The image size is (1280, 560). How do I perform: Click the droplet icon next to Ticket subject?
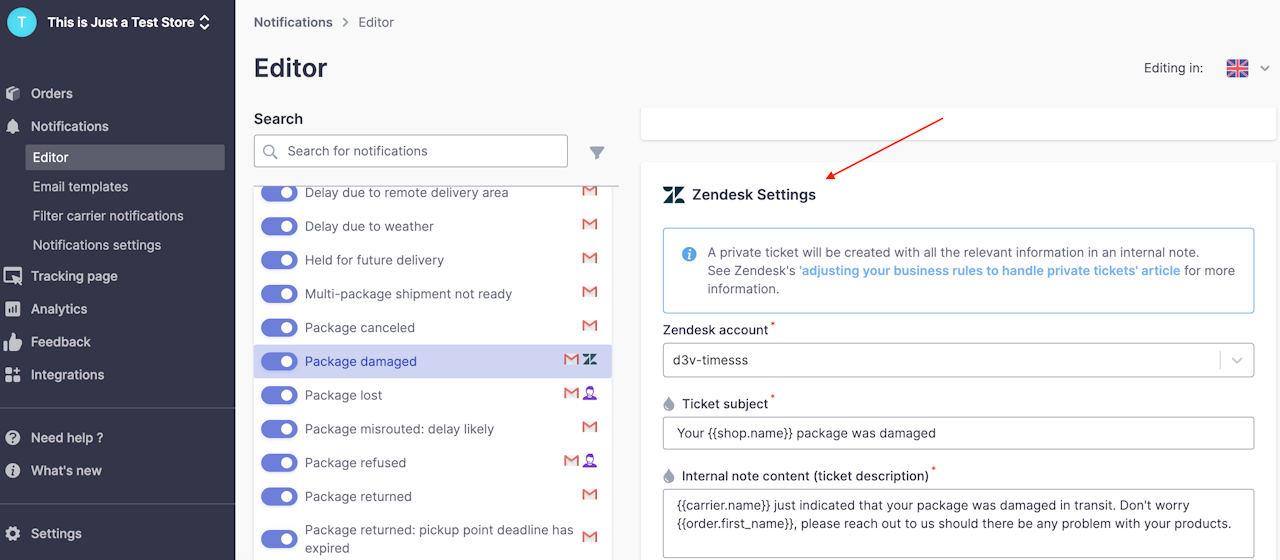pos(669,404)
